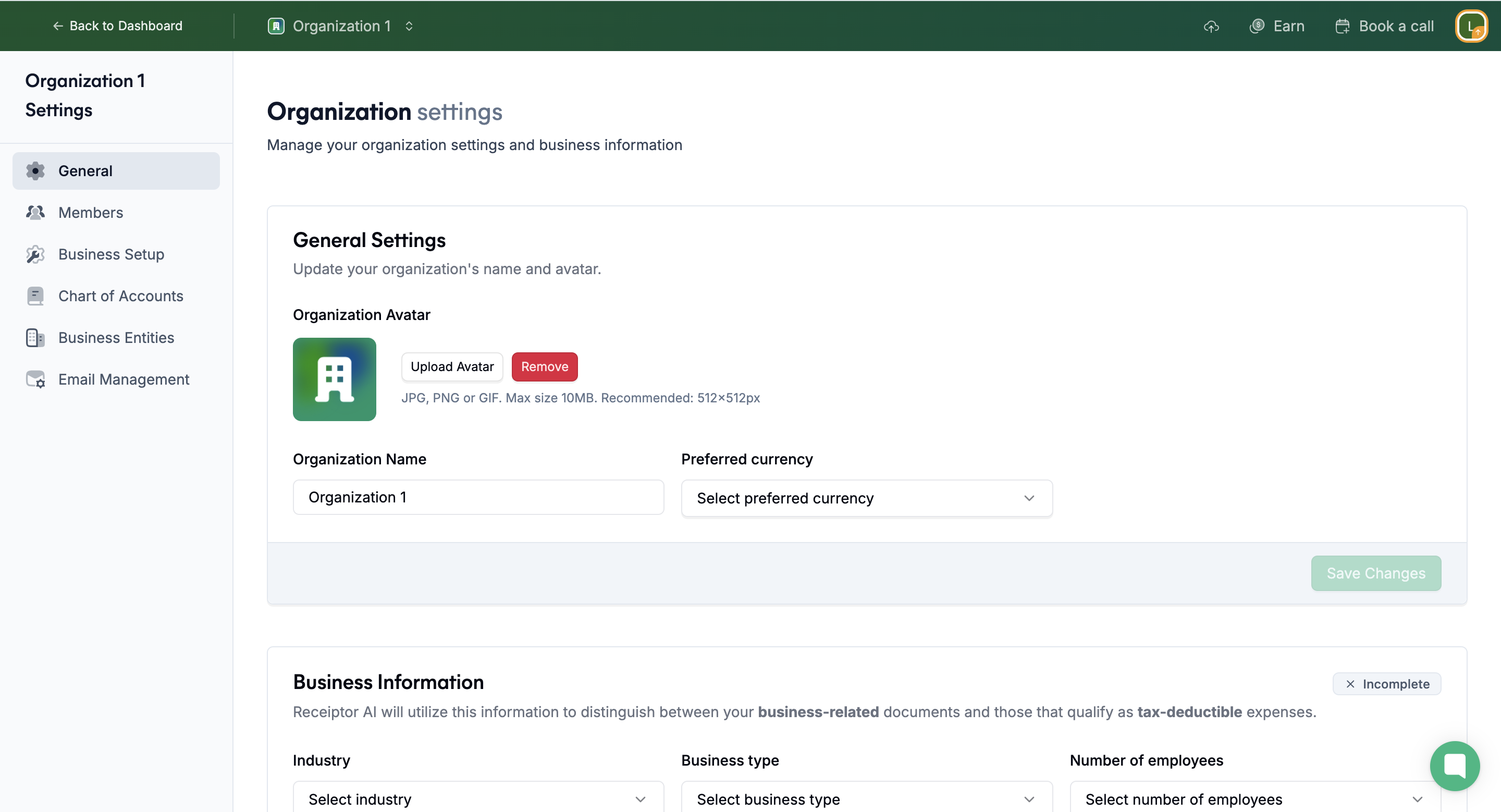Click the Organization Name input field

tap(478, 497)
